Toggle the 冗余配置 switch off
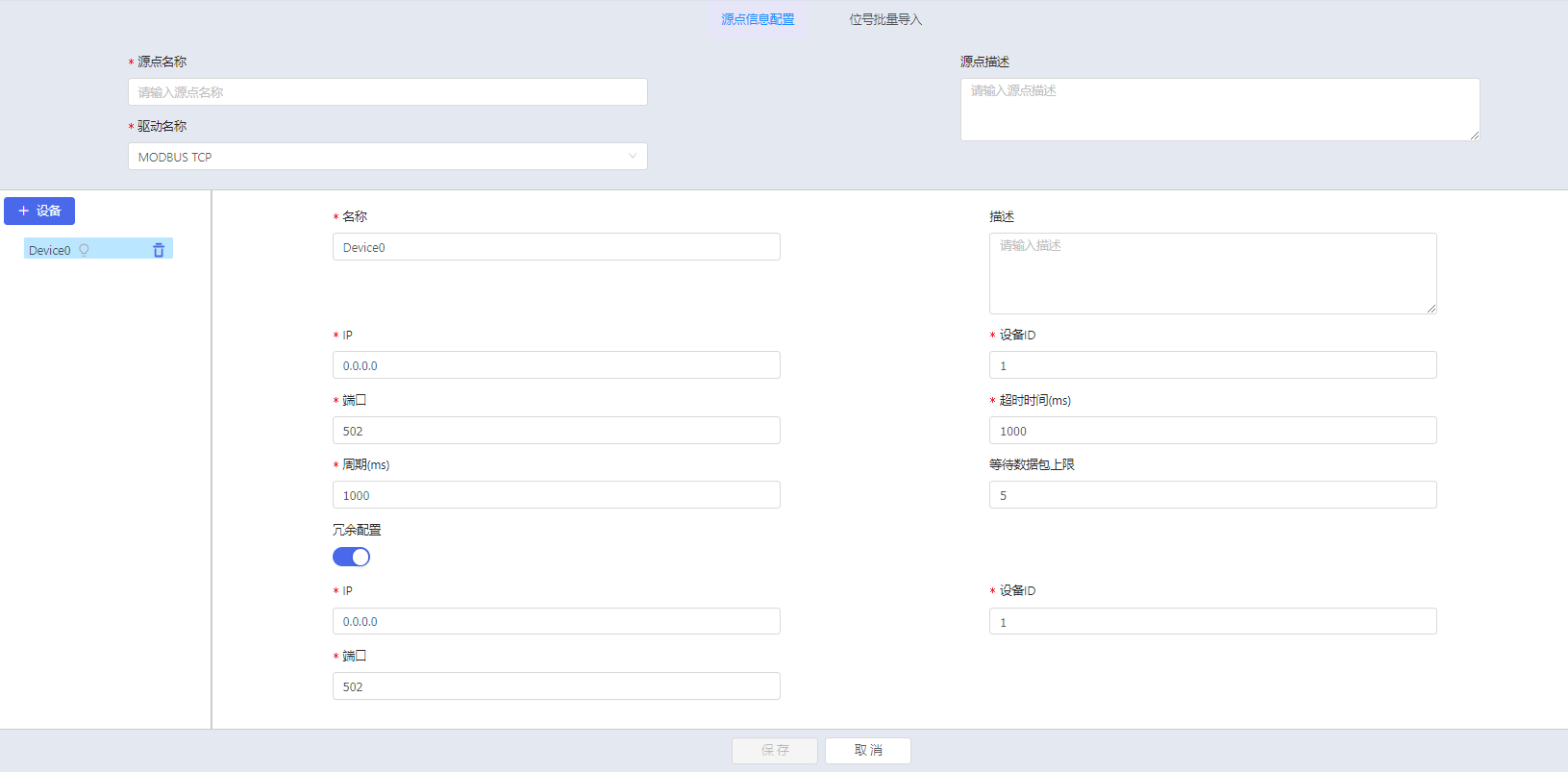Screen dimensions: 1568x772 point(351,557)
